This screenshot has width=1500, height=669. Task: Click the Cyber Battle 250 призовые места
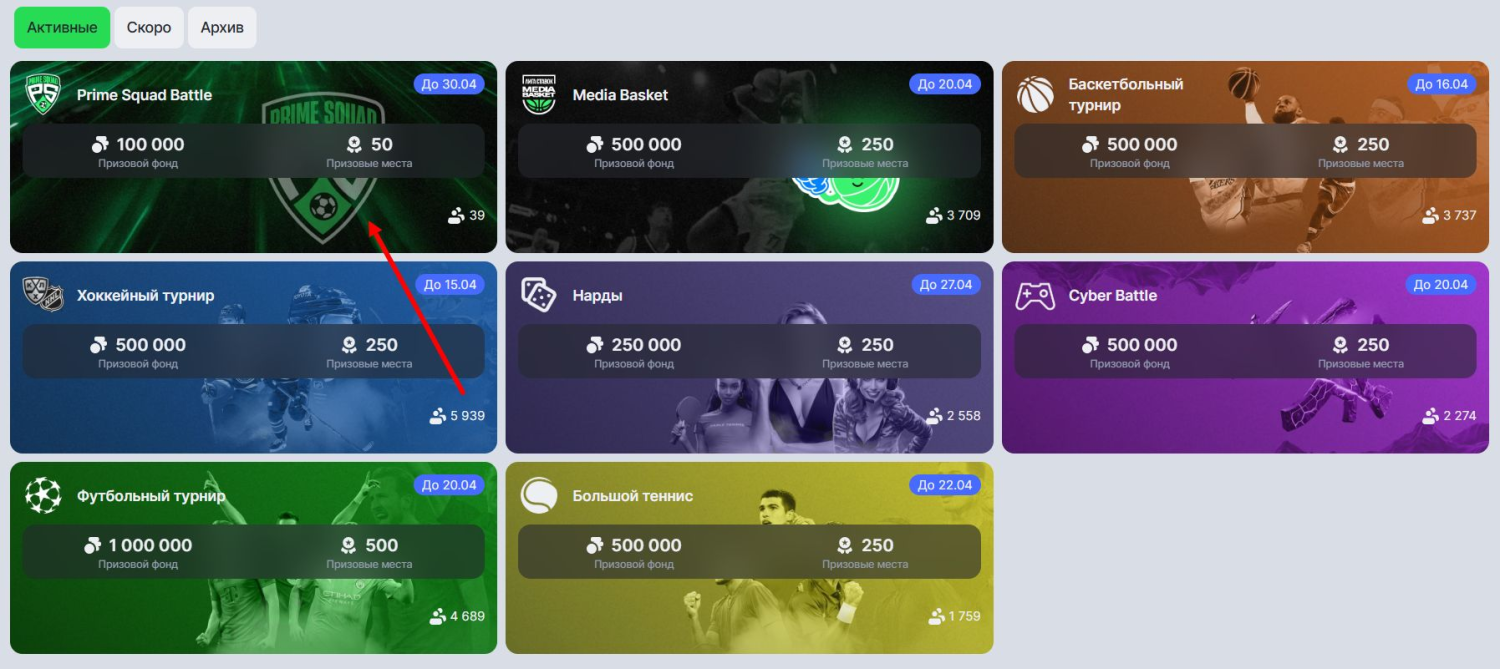pyautogui.click(x=1361, y=351)
